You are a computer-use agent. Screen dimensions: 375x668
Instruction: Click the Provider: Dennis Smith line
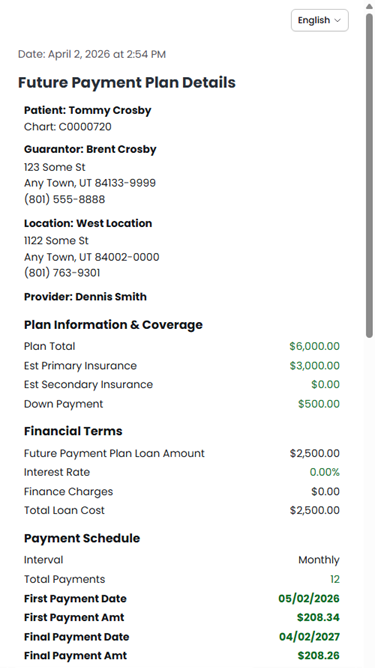(x=85, y=297)
